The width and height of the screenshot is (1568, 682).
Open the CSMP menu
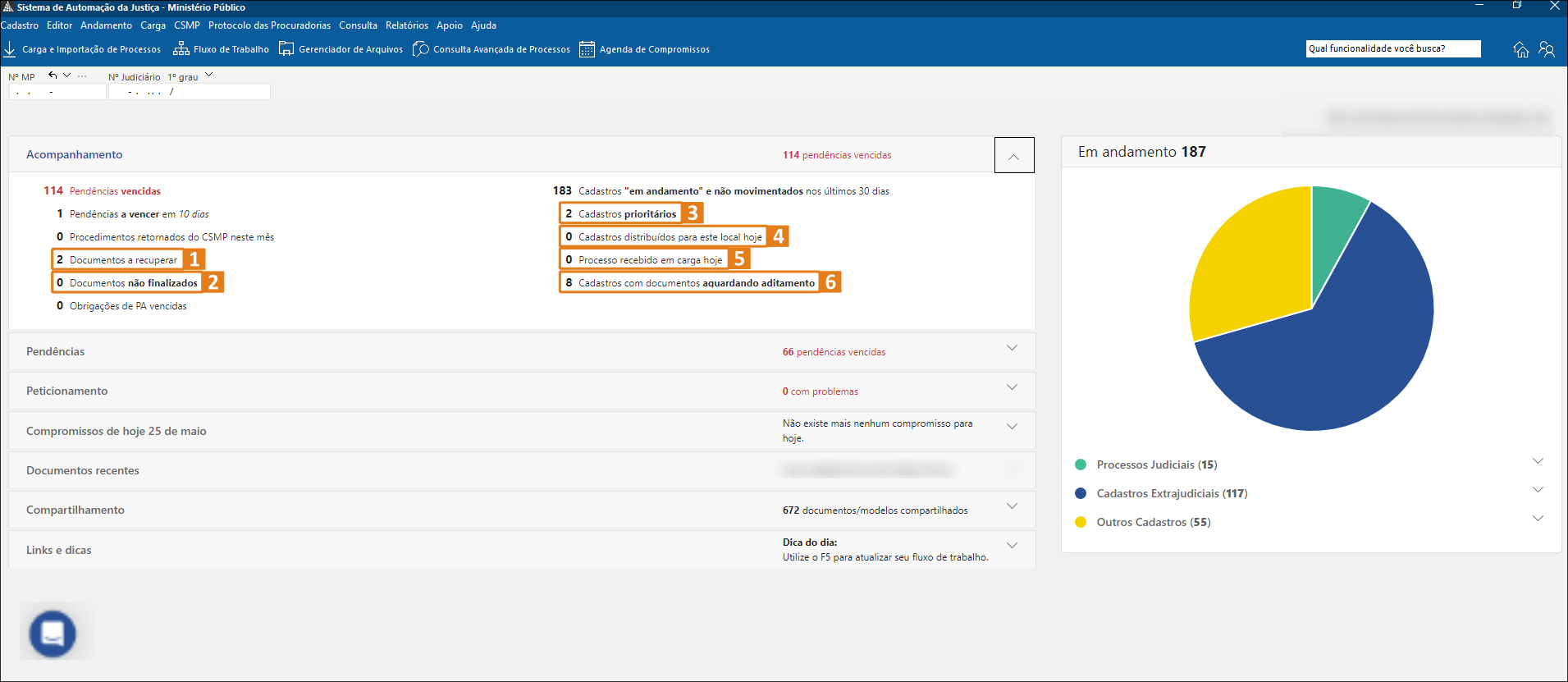(x=187, y=25)
